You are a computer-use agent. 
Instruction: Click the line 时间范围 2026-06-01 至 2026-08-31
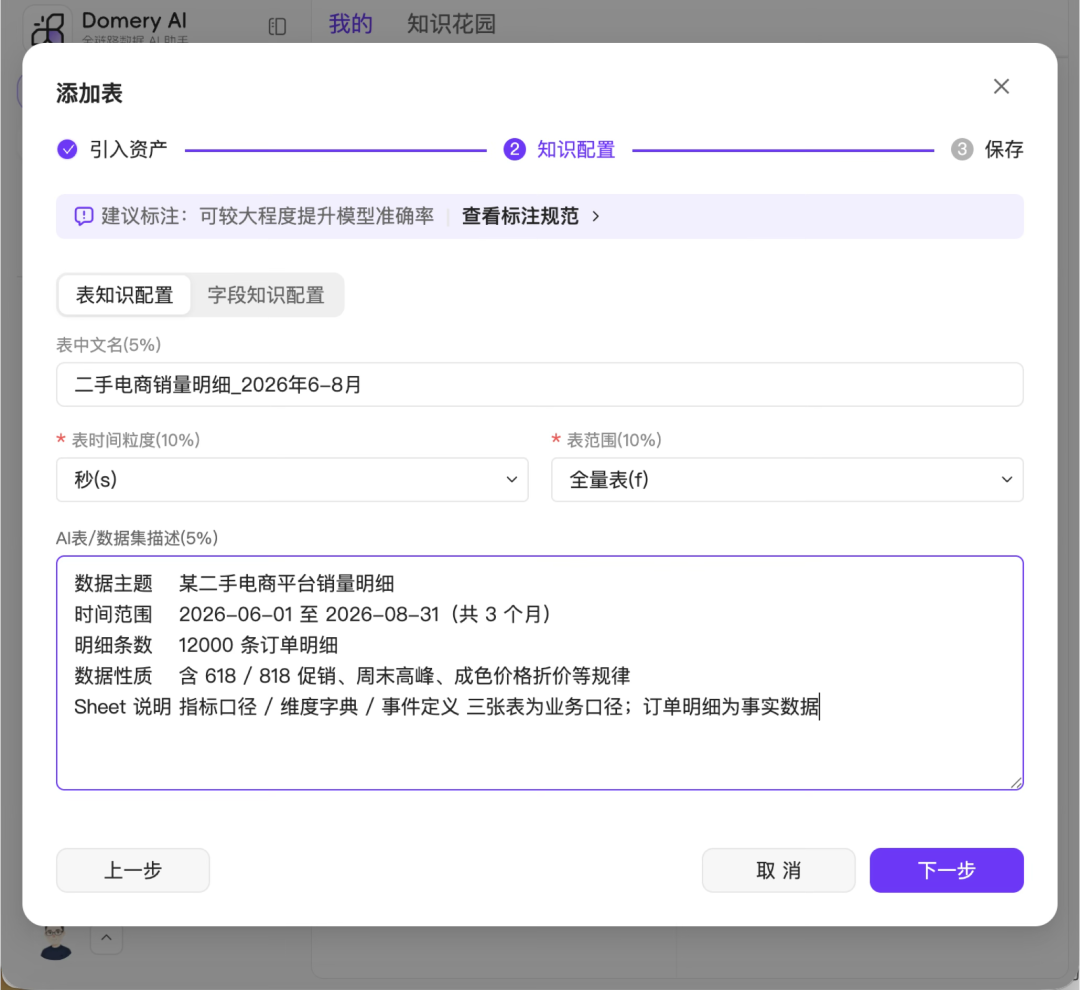coord(313,614)
